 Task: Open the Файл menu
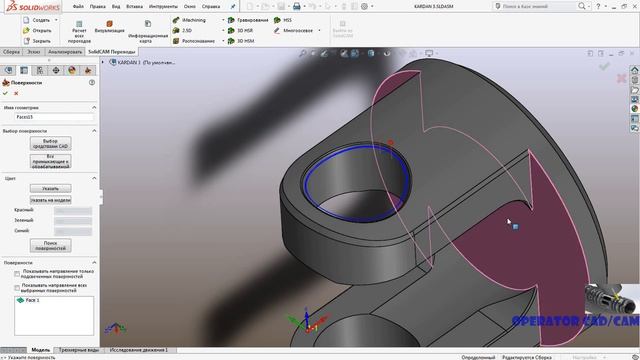coord(78,7)
